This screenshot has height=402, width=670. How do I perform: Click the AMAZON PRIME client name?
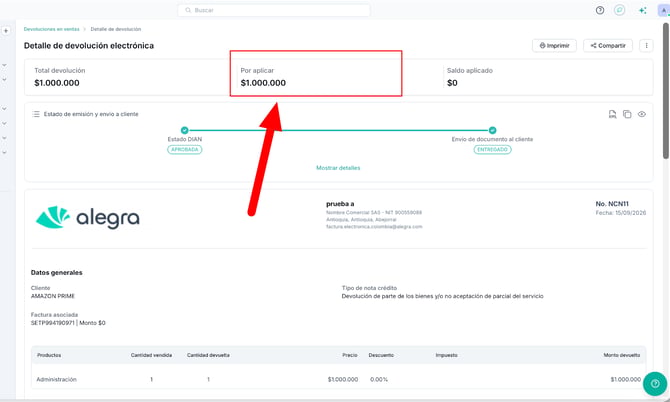pyautogui.click(x=53, y=296)
